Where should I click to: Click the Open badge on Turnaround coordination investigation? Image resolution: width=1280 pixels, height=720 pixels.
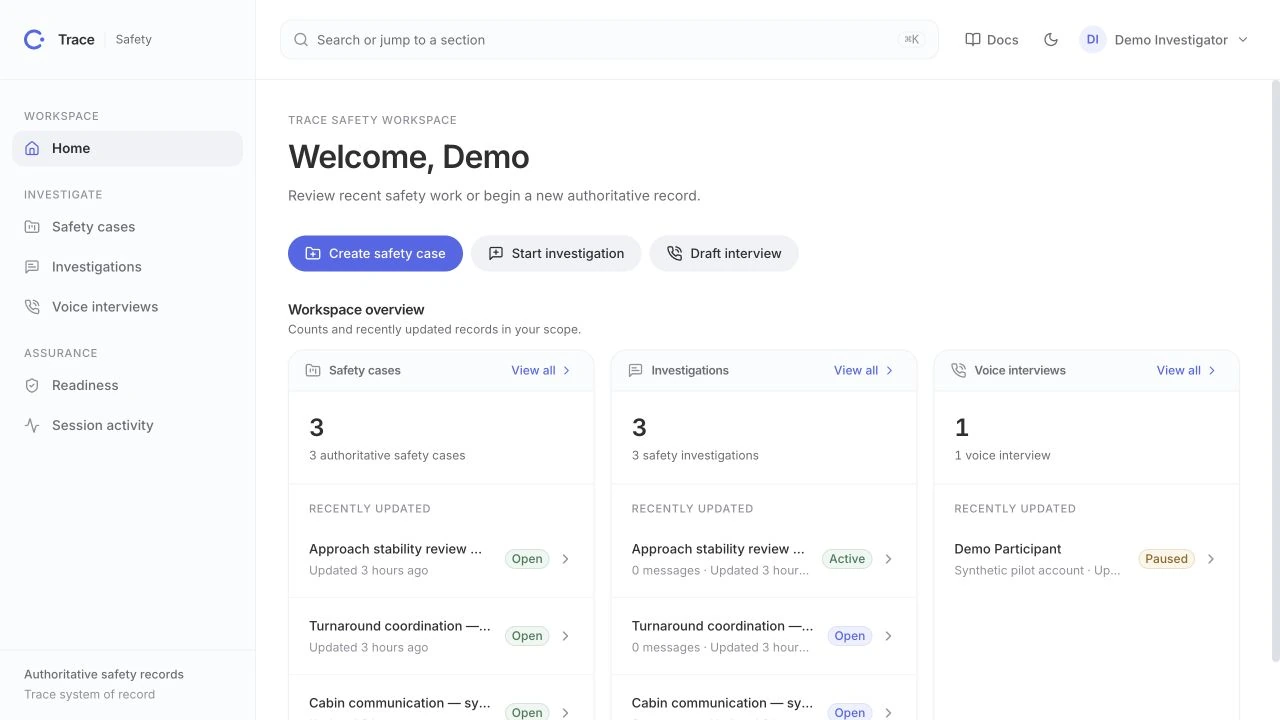pyautogui.click(x=850, y=636)
